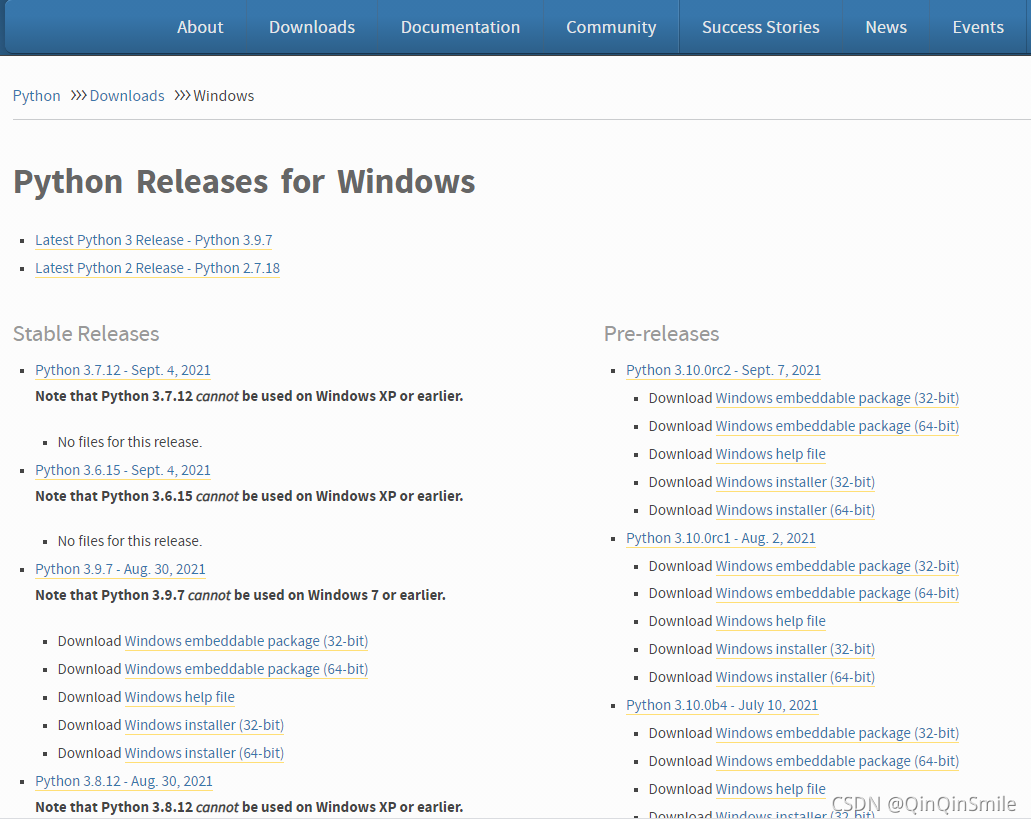1031x825 pixels.
Task: Open Latest Python 2 Release - Python 2.7.18
Action: pos(158,268)
